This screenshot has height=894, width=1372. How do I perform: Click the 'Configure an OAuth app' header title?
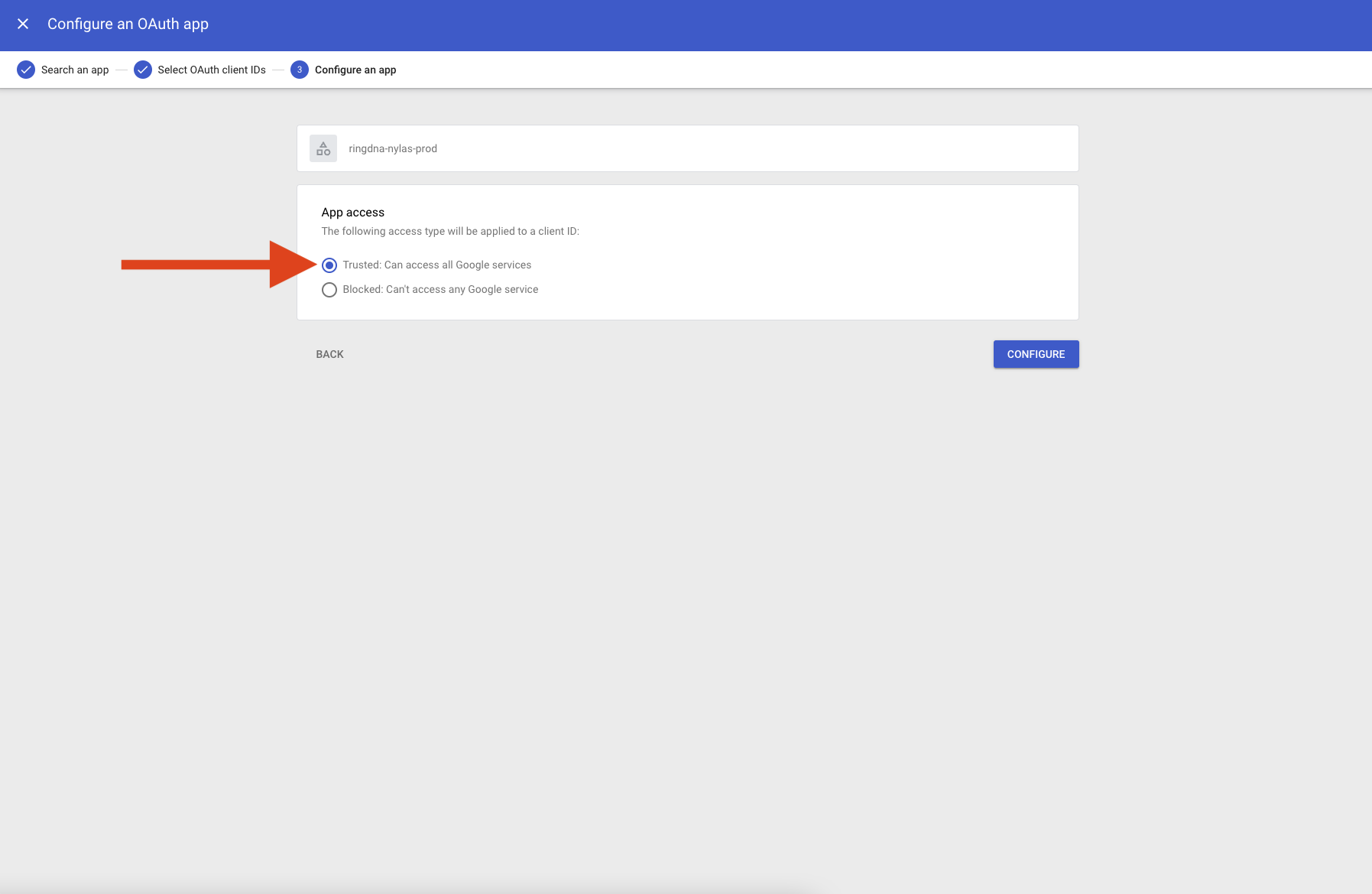128,24
